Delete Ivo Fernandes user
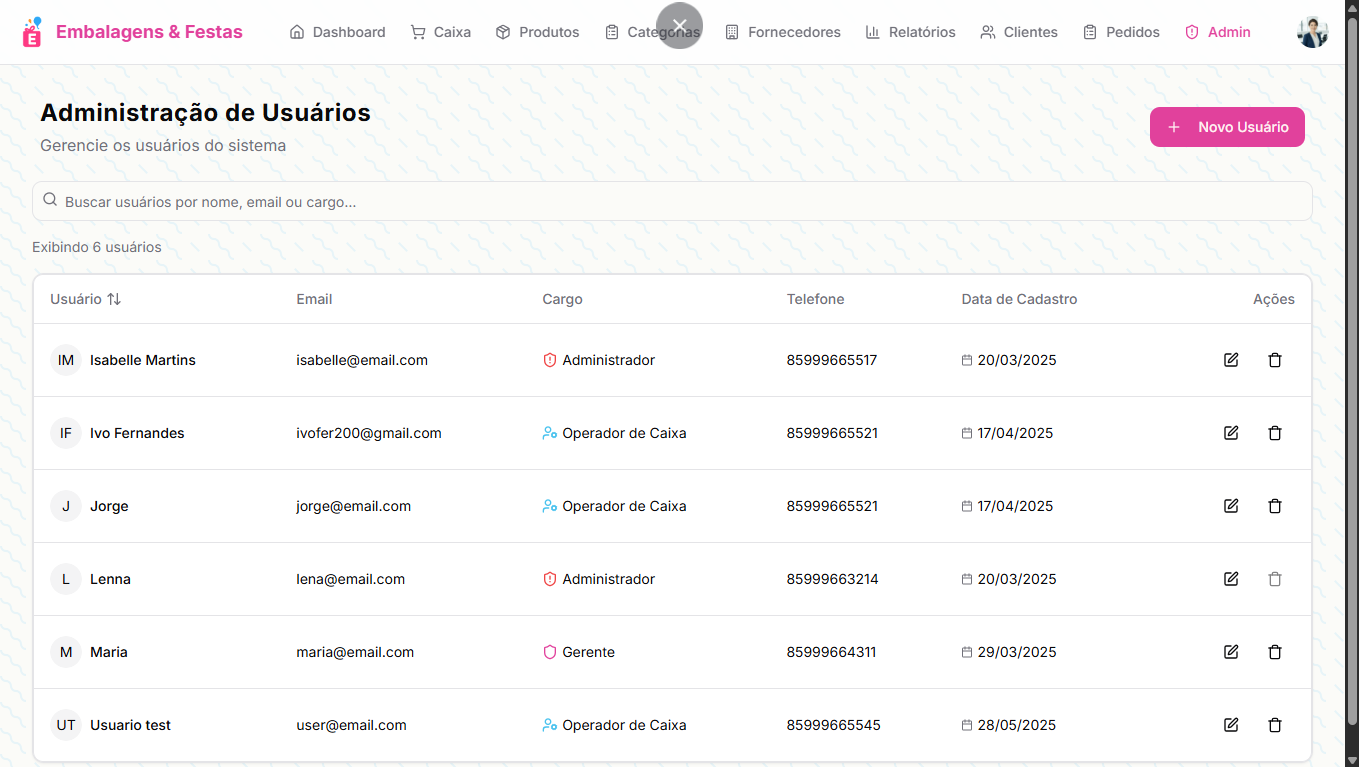 coord(1275,433)
